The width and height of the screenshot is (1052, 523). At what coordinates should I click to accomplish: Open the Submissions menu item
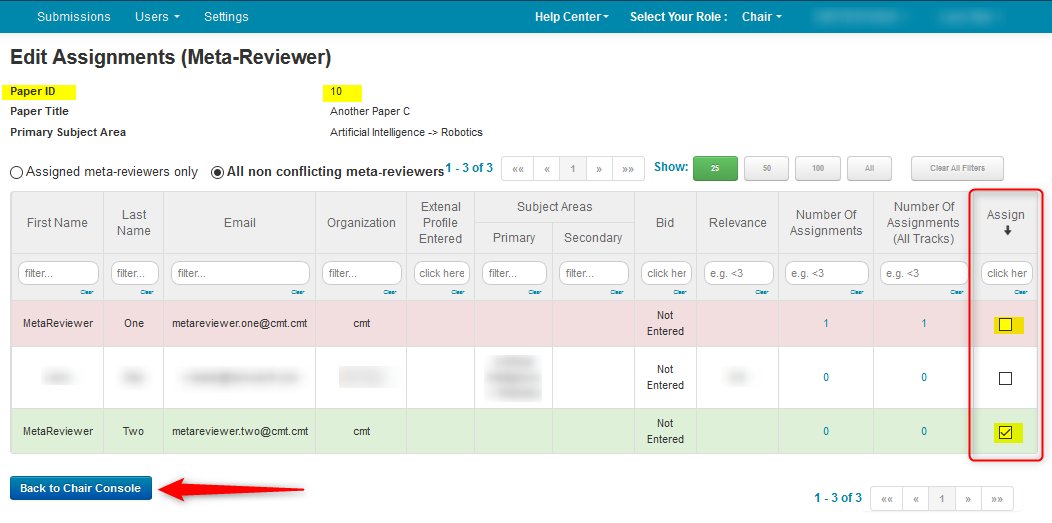[74, 17]
